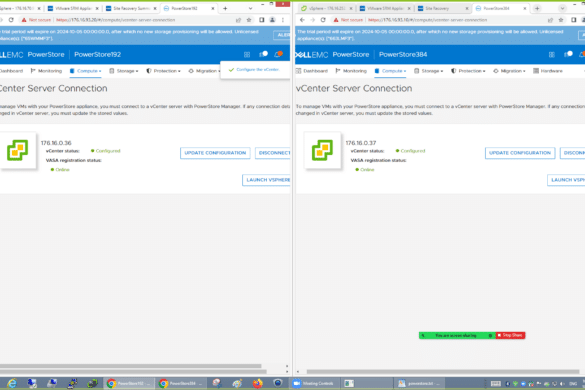Screen dimensions: 585x390
Task: Open Zoom Meeting Controls taskbar item
Action: 315,383
